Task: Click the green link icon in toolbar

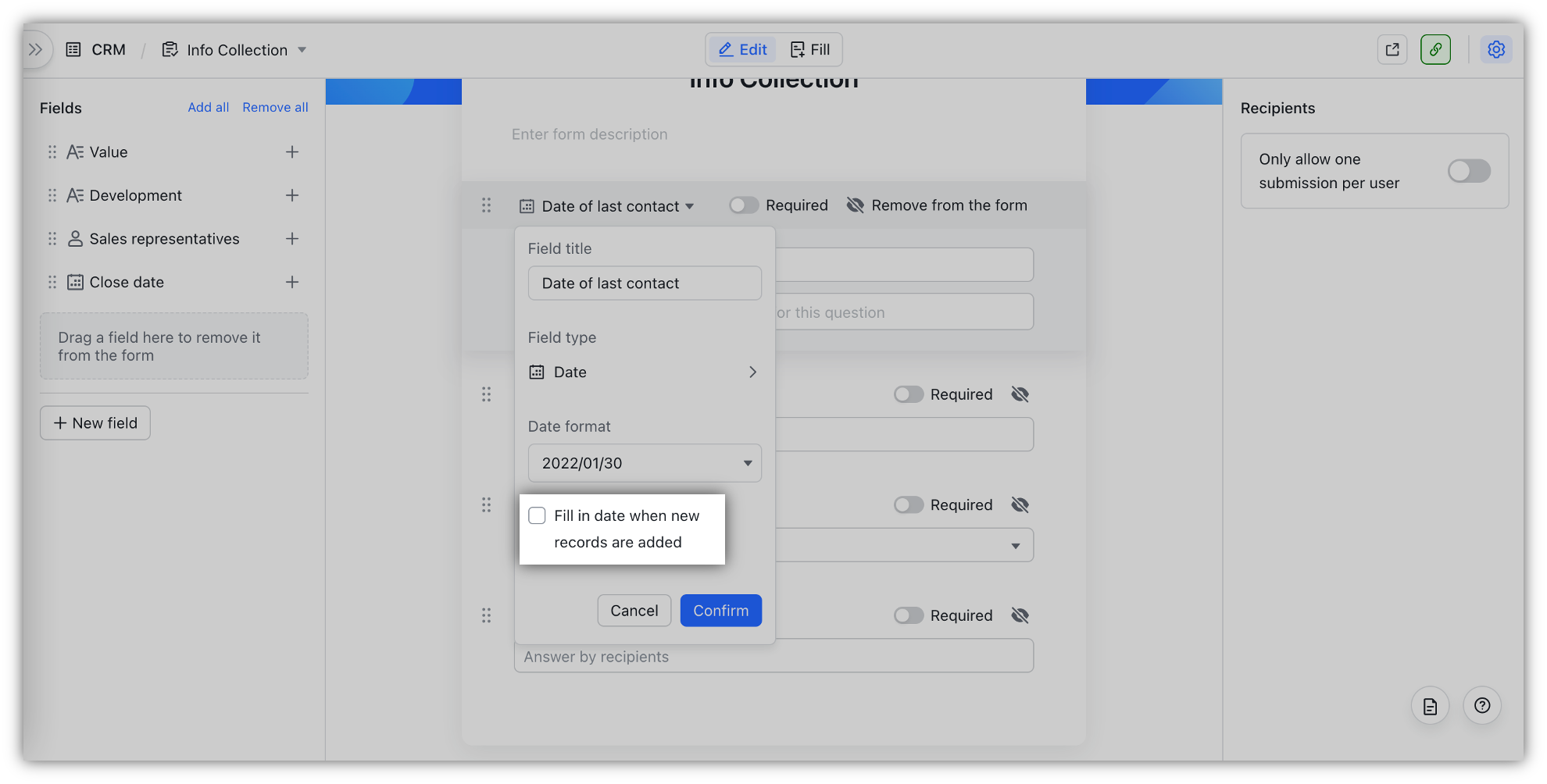Action: [x=1435, y=48]
